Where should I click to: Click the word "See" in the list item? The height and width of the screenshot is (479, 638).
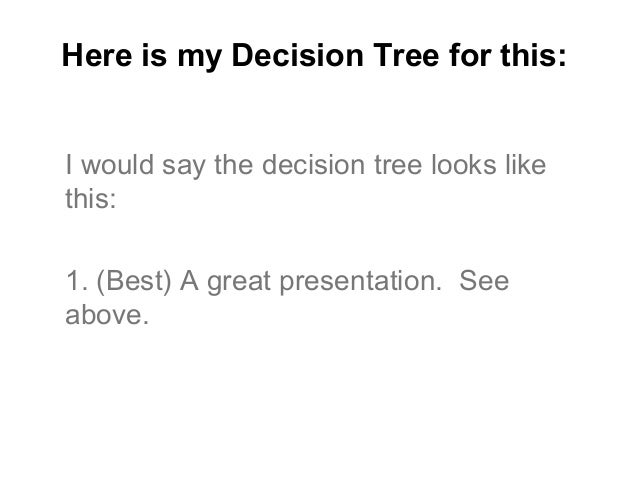tap(484, 281)
